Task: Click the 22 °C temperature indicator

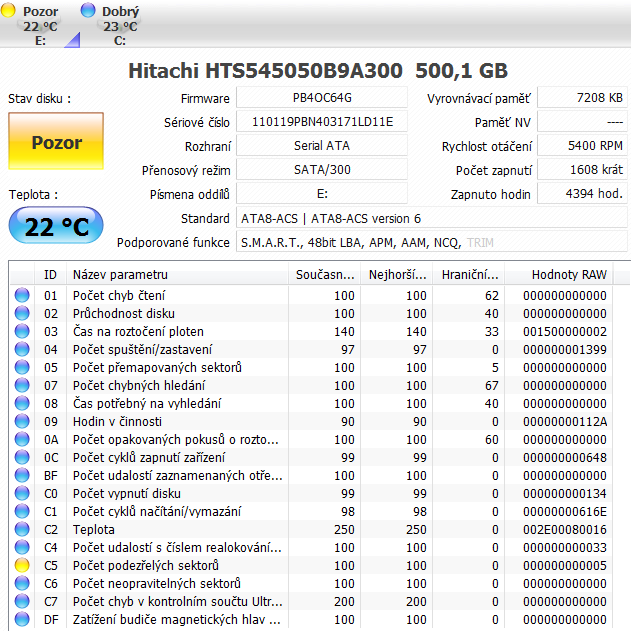Action: click(x=56, y=226)
